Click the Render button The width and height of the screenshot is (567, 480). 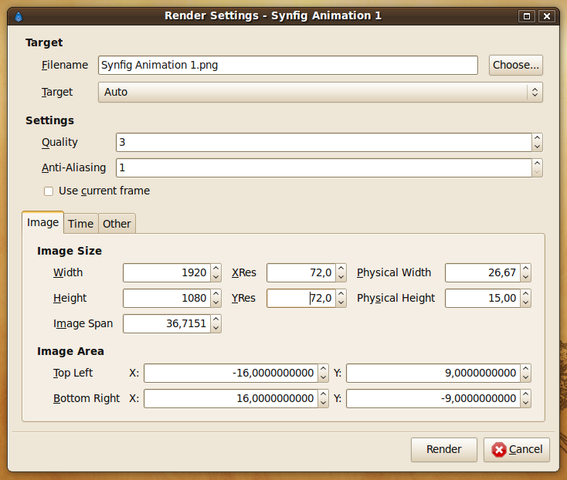[x=444, y=450]
